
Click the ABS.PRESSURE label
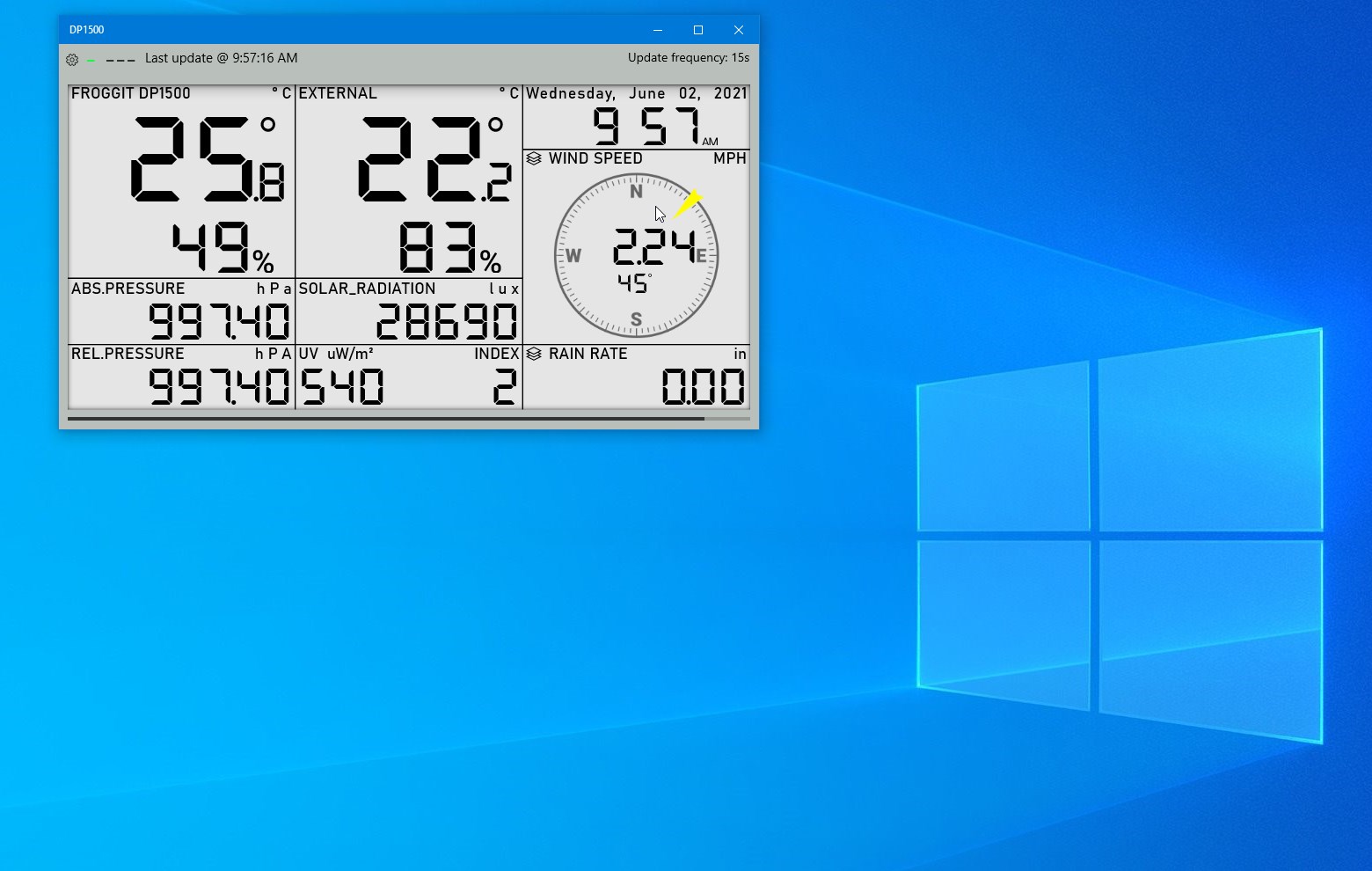[x=128, y=289]
